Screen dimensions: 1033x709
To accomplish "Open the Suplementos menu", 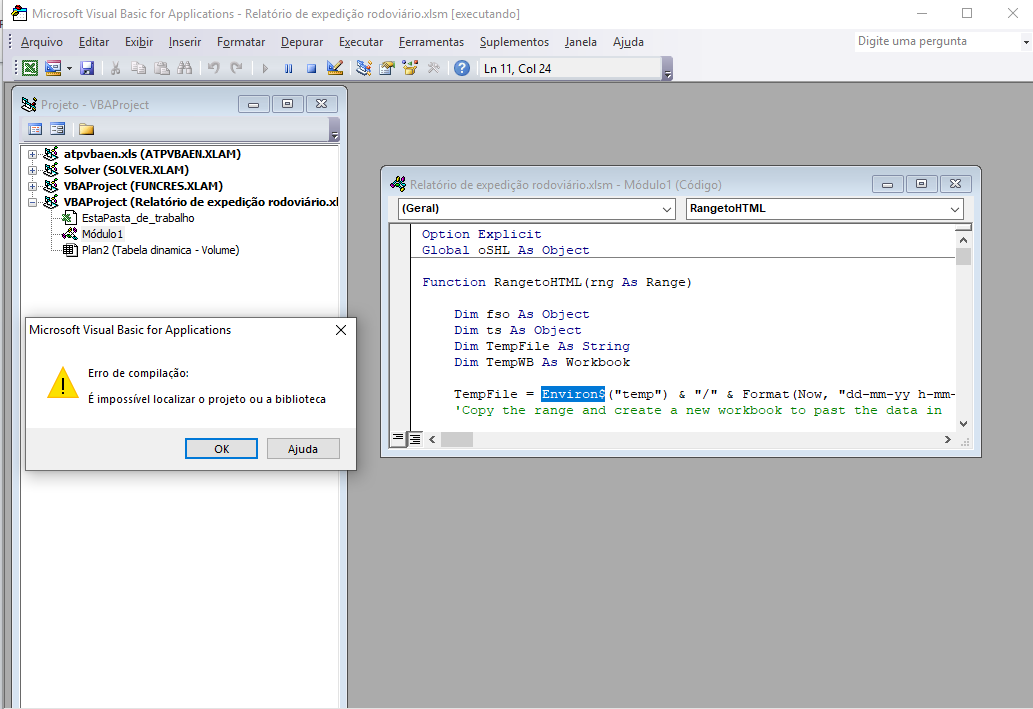I will [514, 42].
